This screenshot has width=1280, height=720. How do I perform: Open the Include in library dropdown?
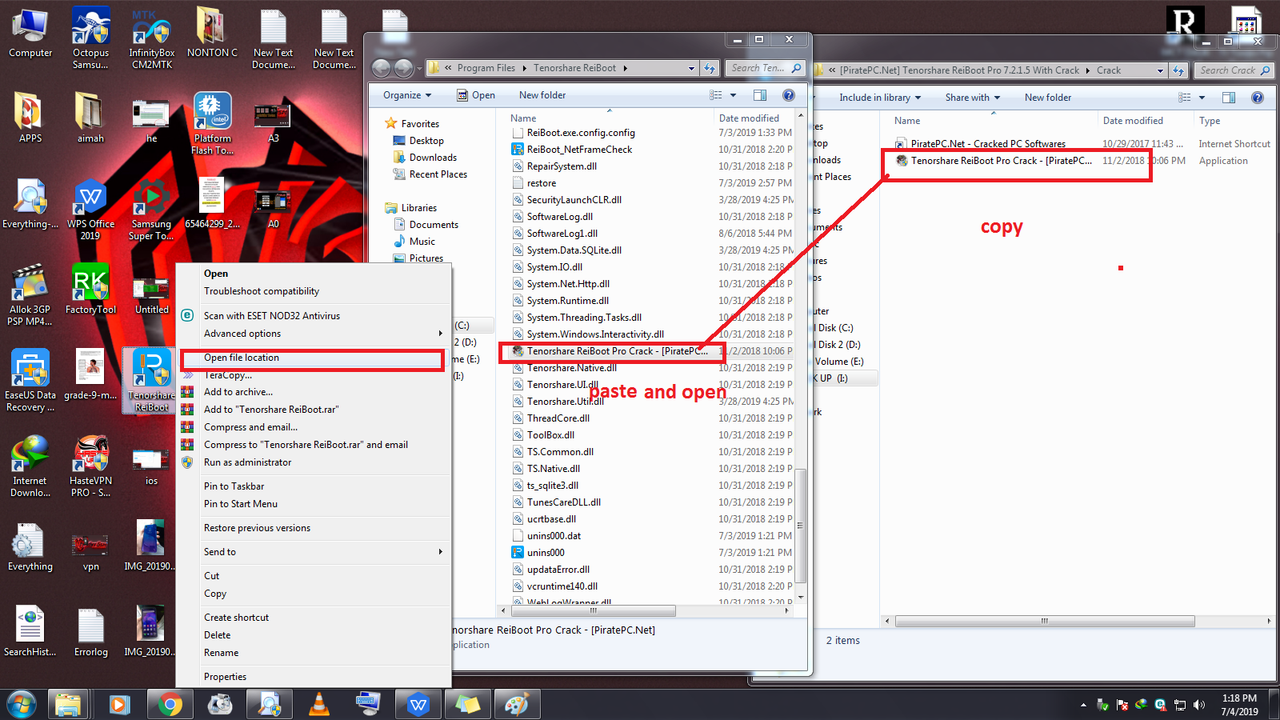click(881, 97)
